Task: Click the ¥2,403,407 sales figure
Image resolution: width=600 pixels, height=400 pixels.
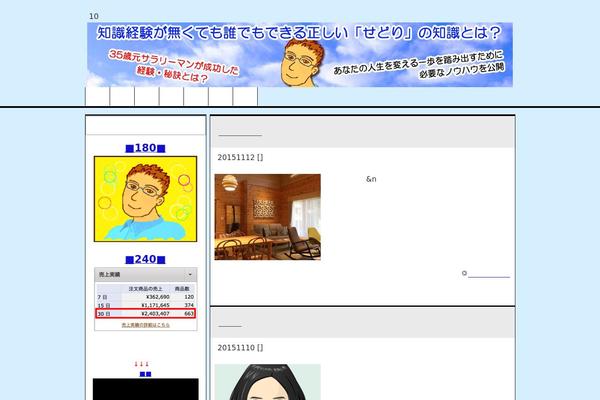Action: coord(155,313)
